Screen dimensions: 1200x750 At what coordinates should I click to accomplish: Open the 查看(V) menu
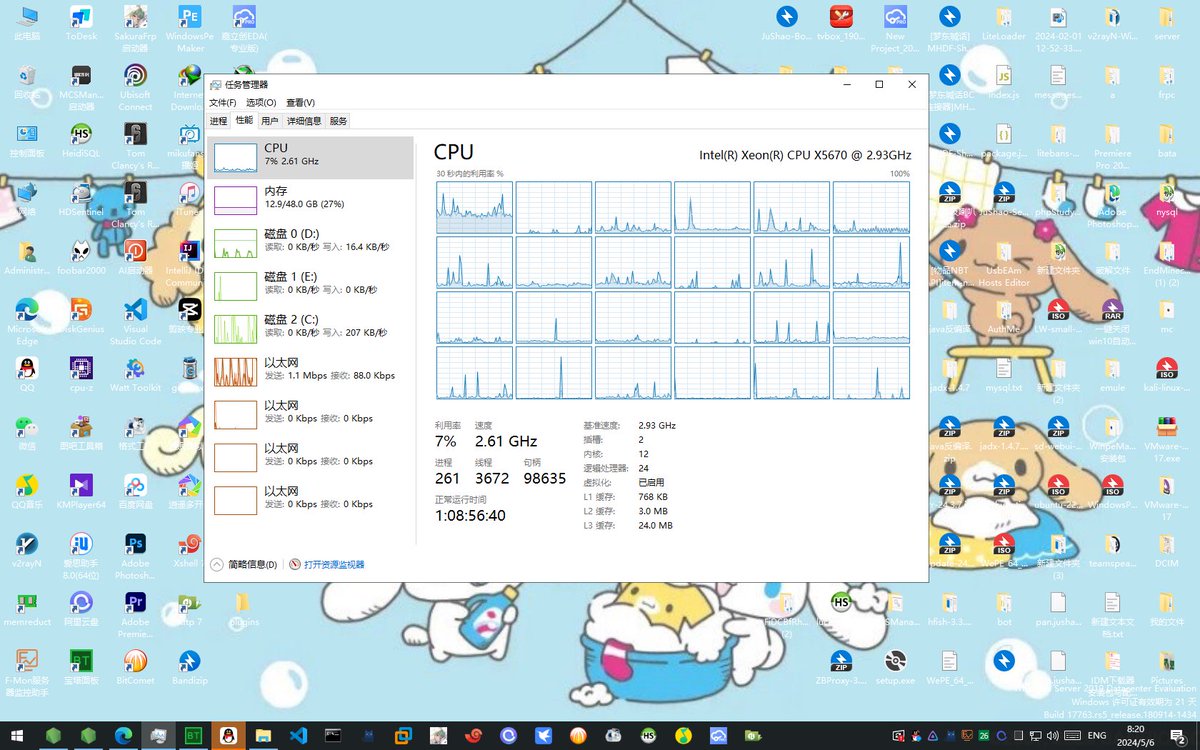tap(300, 103)
